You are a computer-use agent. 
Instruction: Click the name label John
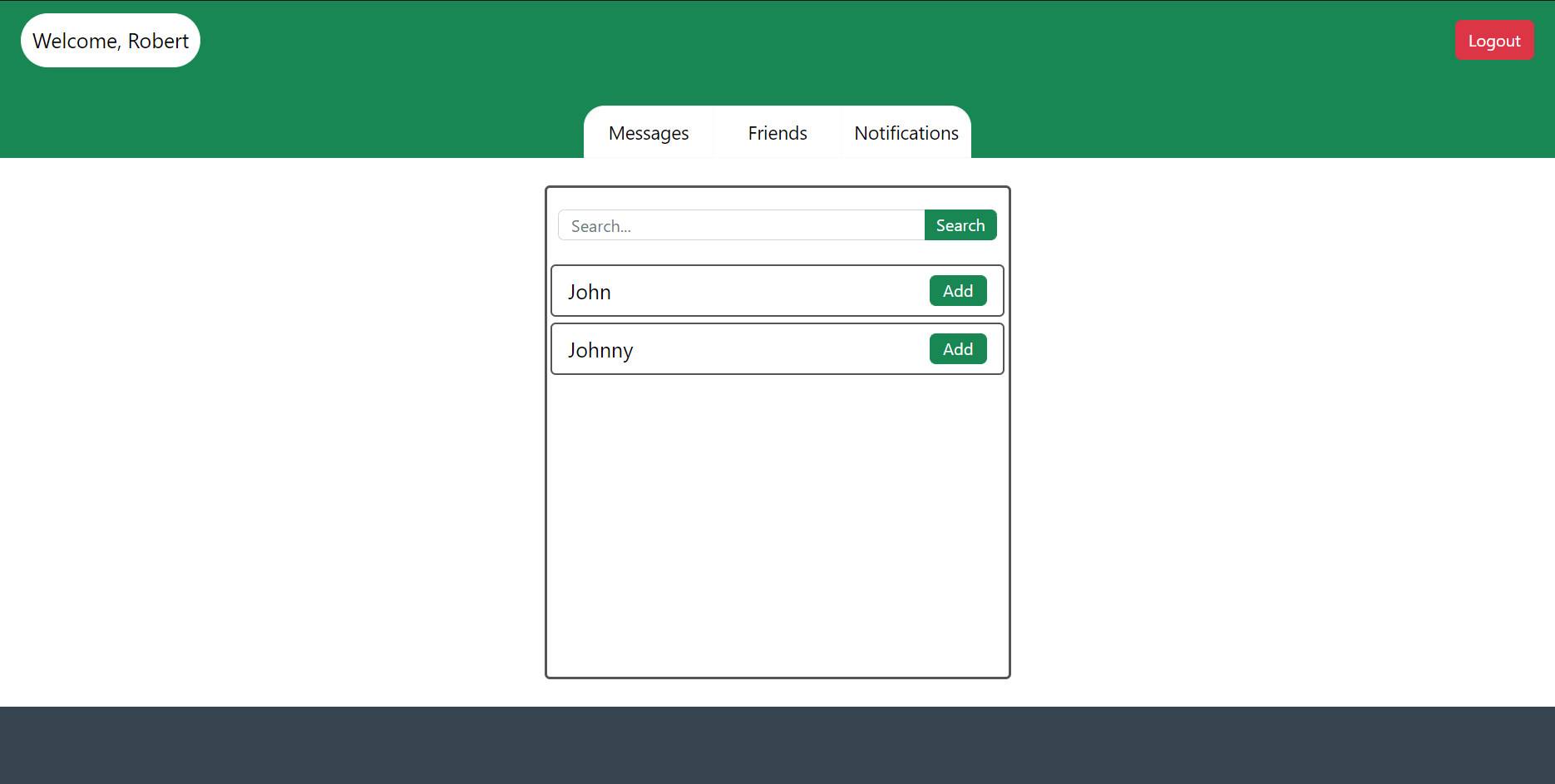click(x=590, y=291)
